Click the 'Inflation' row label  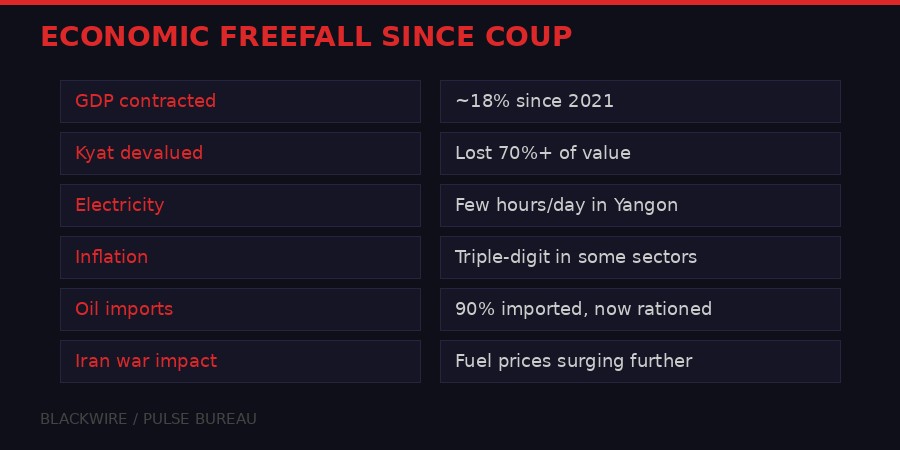pos(240,257)
